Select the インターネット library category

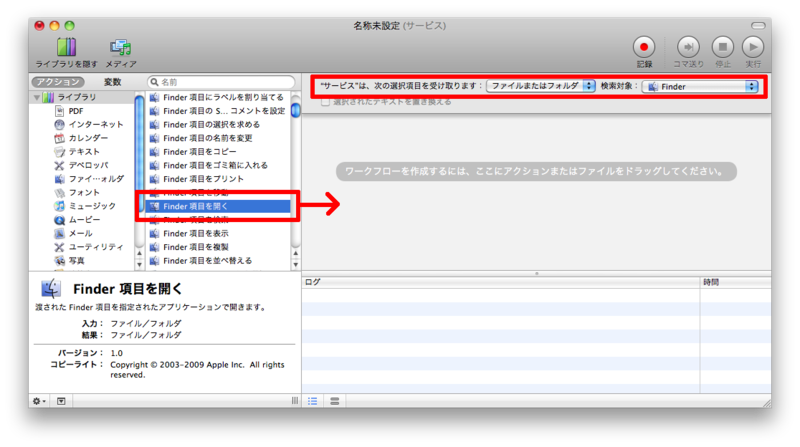(89, 125)
